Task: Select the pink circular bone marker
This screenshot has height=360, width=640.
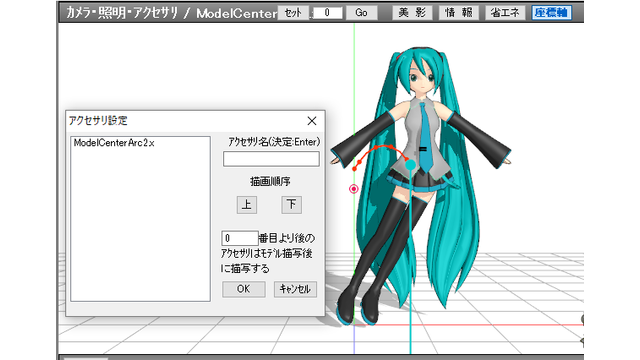Action: tap(353, 189)
